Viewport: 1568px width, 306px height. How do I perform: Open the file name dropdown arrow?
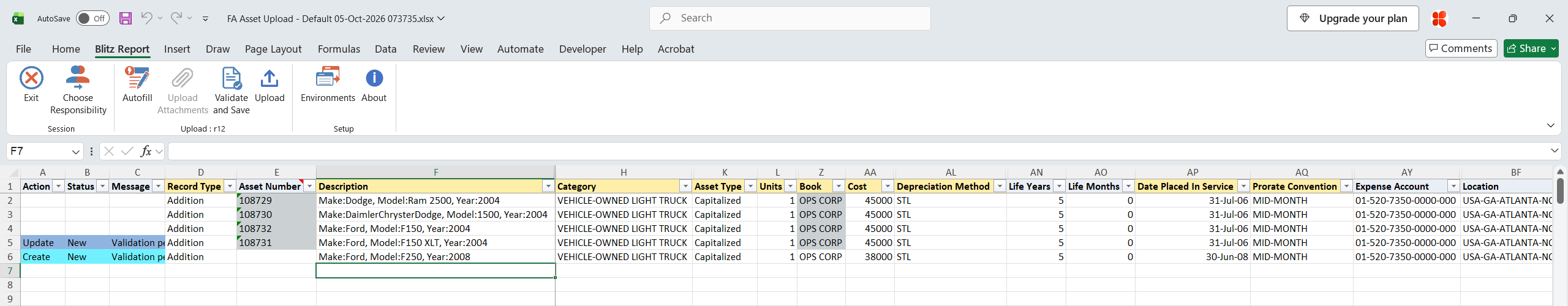(x=441, y=18)
